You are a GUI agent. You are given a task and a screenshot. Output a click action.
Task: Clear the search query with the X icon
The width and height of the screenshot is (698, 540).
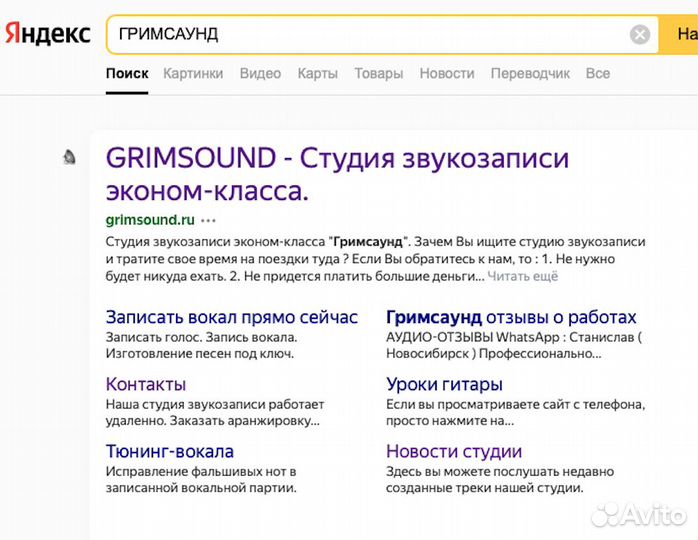point(640,35)
